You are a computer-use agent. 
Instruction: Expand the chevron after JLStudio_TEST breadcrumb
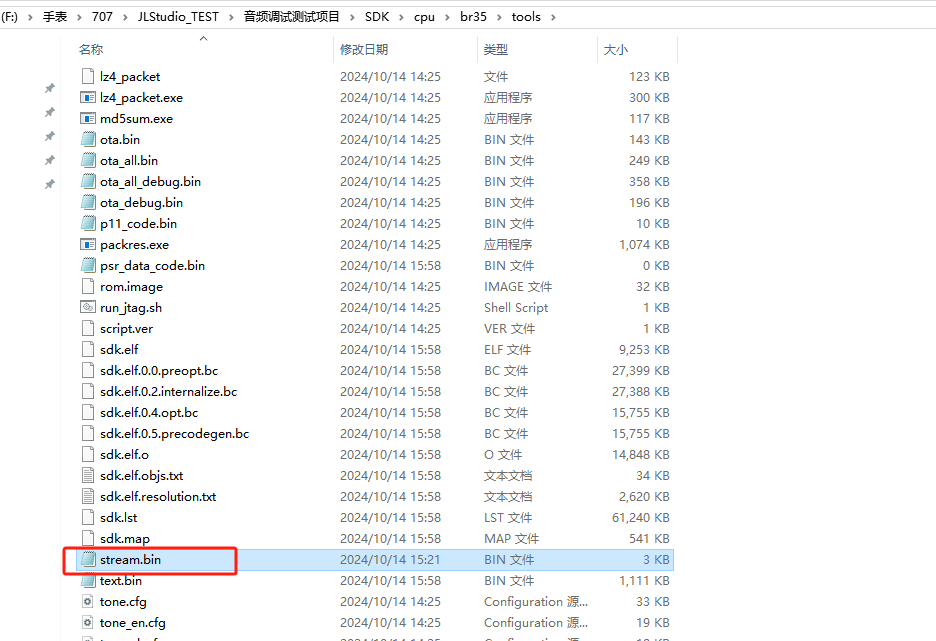pos(231,17)
